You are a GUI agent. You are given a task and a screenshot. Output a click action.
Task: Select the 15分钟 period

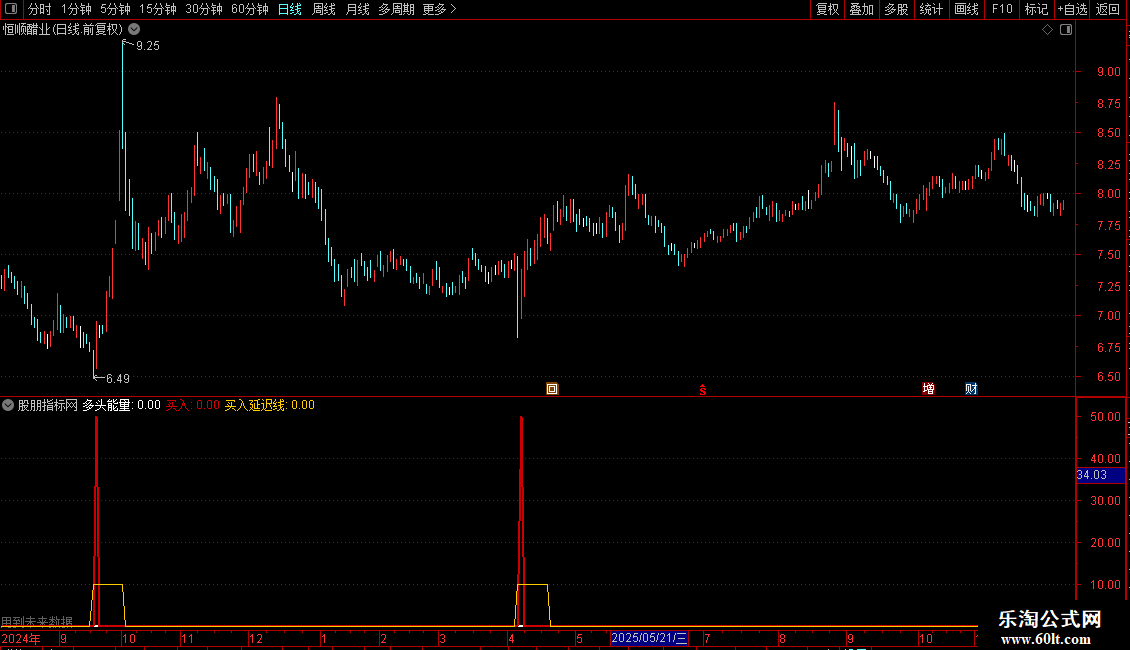tap(158, 9)
